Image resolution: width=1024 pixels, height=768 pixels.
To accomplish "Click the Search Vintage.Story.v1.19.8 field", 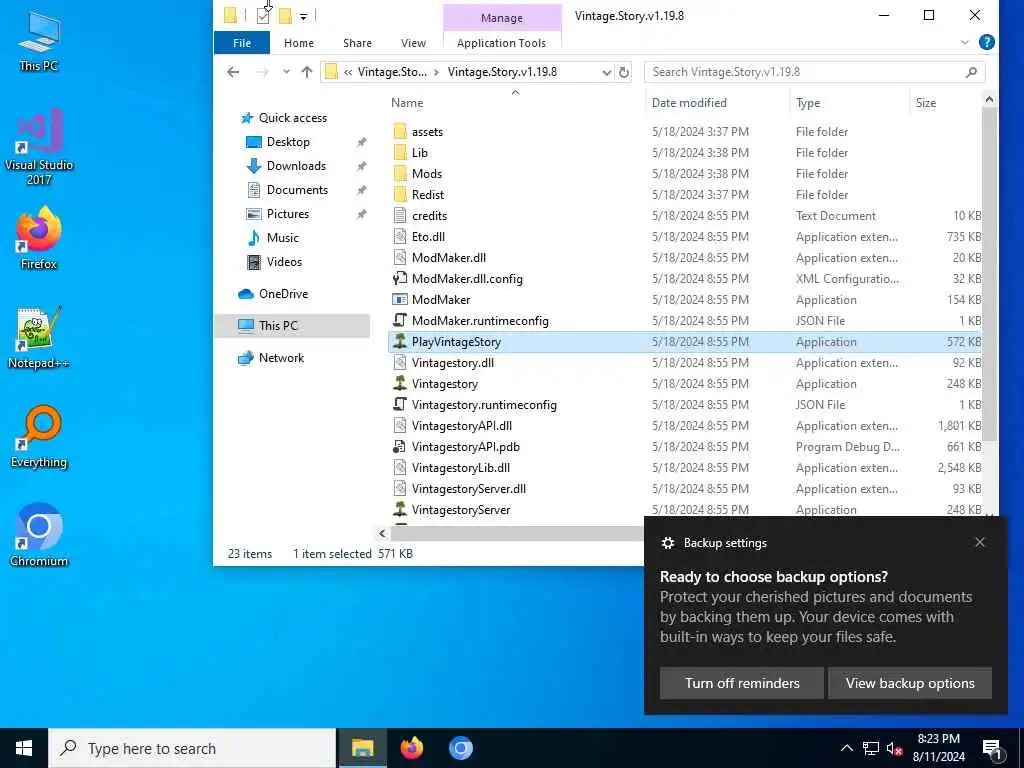I will (x=814, y=72).
